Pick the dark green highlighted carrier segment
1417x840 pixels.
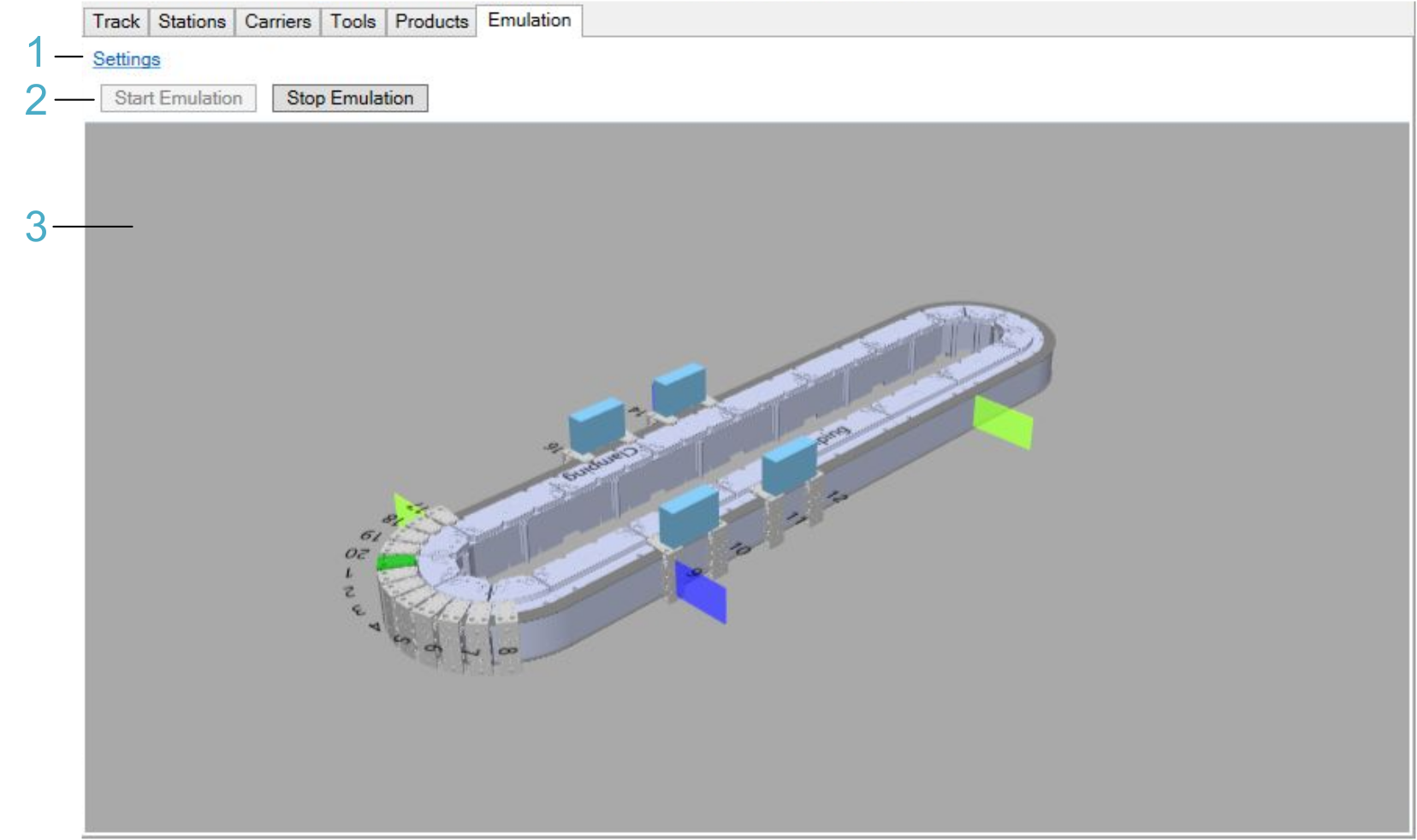point(395,562)
